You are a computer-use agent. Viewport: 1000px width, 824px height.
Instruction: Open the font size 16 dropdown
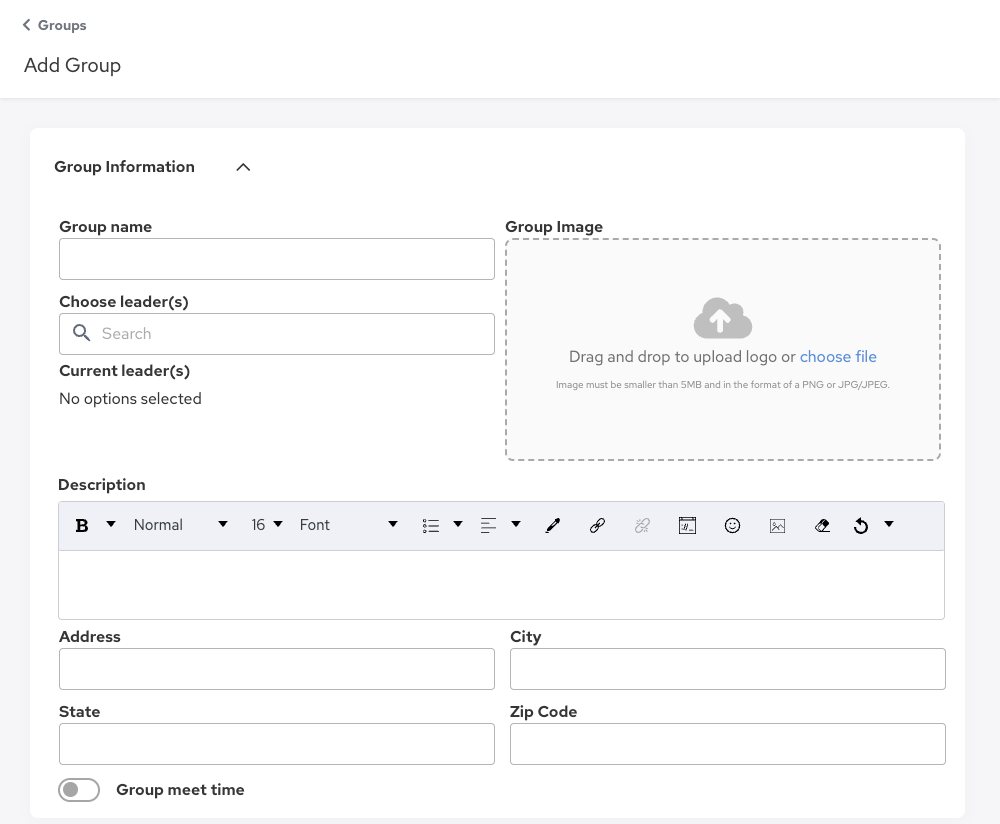[267, 525]
